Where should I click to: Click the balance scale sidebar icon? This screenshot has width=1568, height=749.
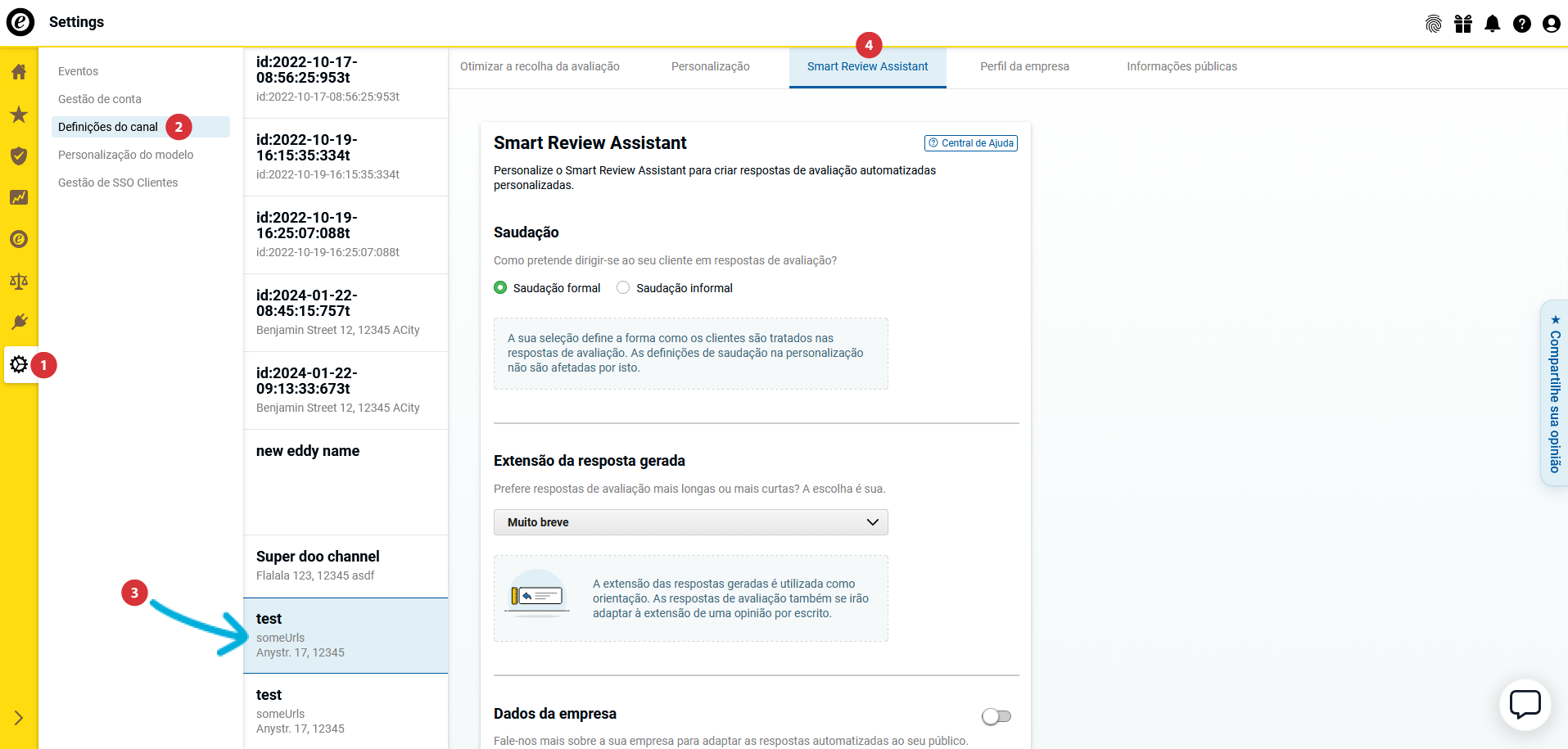pos(19,282)
